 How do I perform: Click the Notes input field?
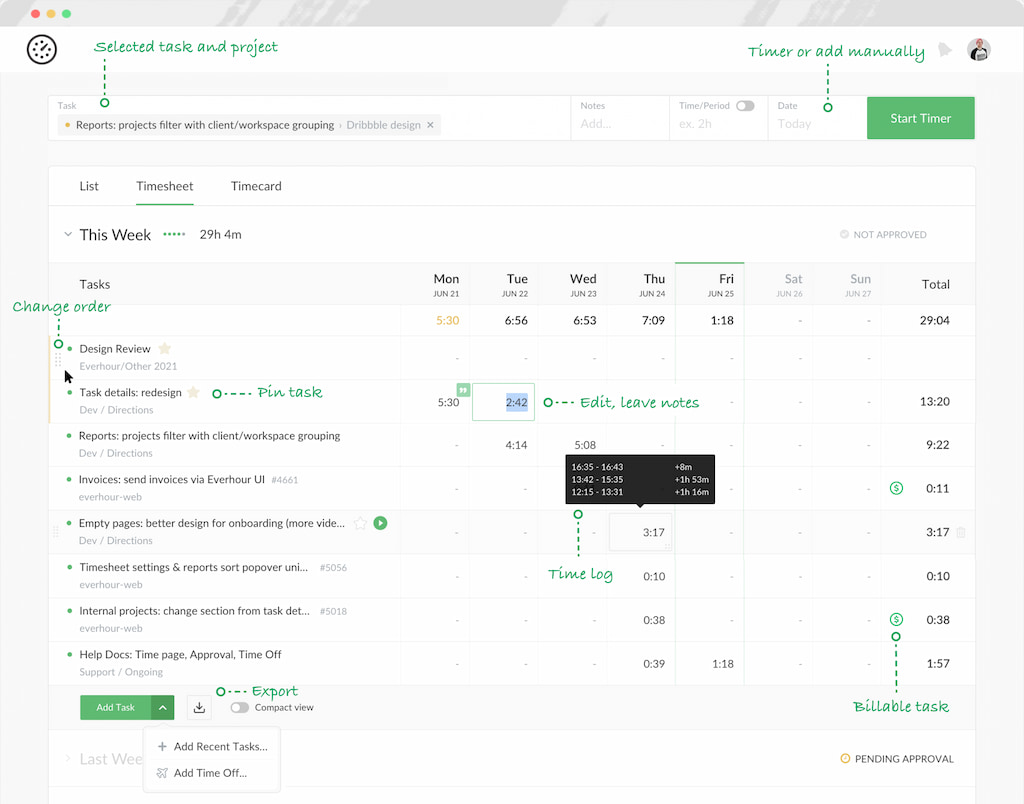tap(620, 122)
